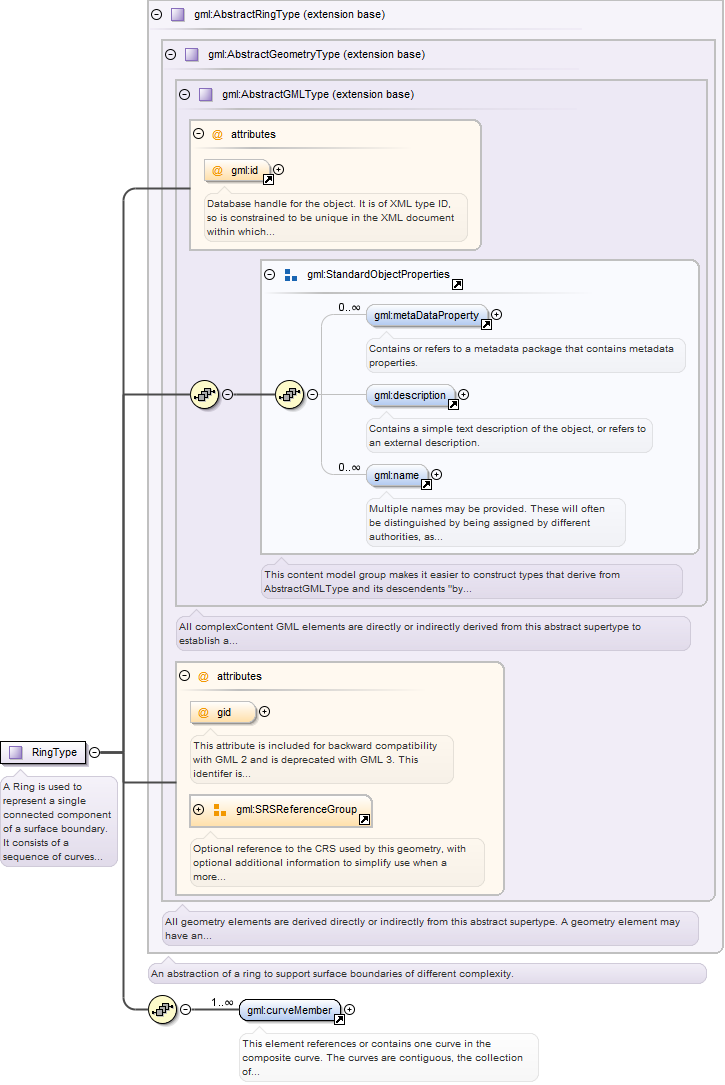Click the blue StandardObjectProperties group icon
The height and width of the screenshot is (1085, 725).
(x=291, y=275)
